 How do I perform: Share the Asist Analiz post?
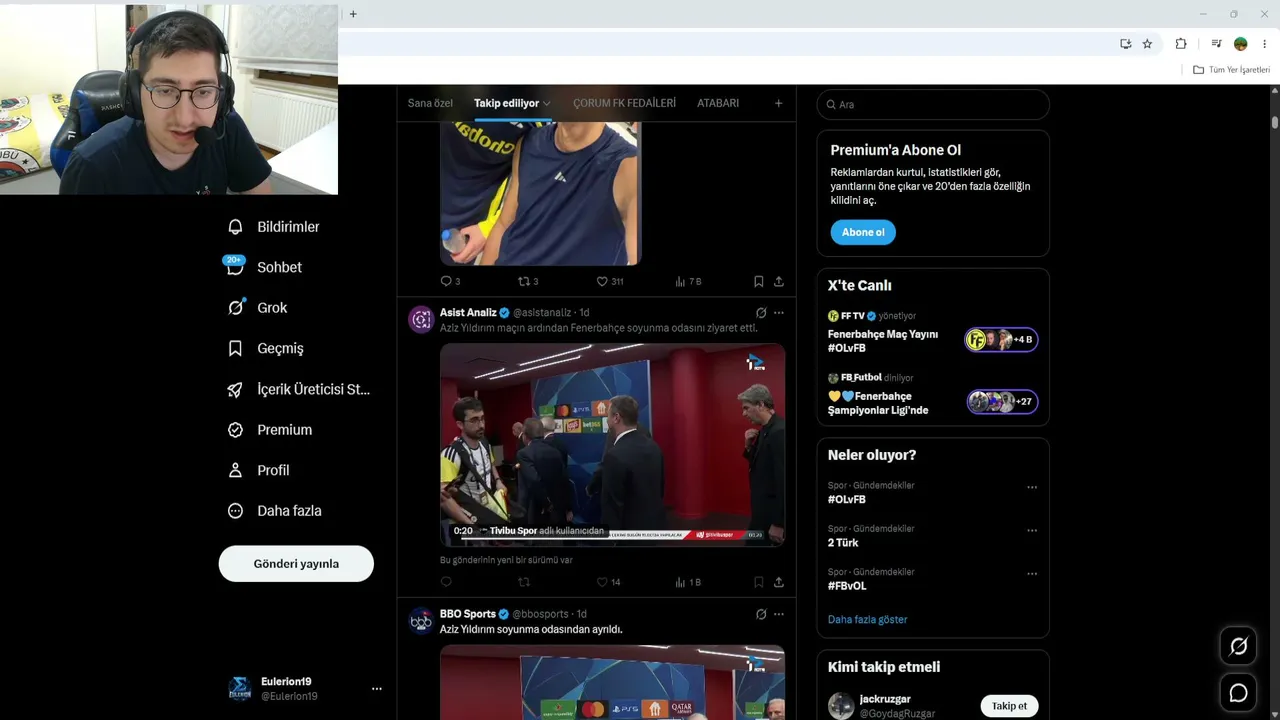click(779, 582)
